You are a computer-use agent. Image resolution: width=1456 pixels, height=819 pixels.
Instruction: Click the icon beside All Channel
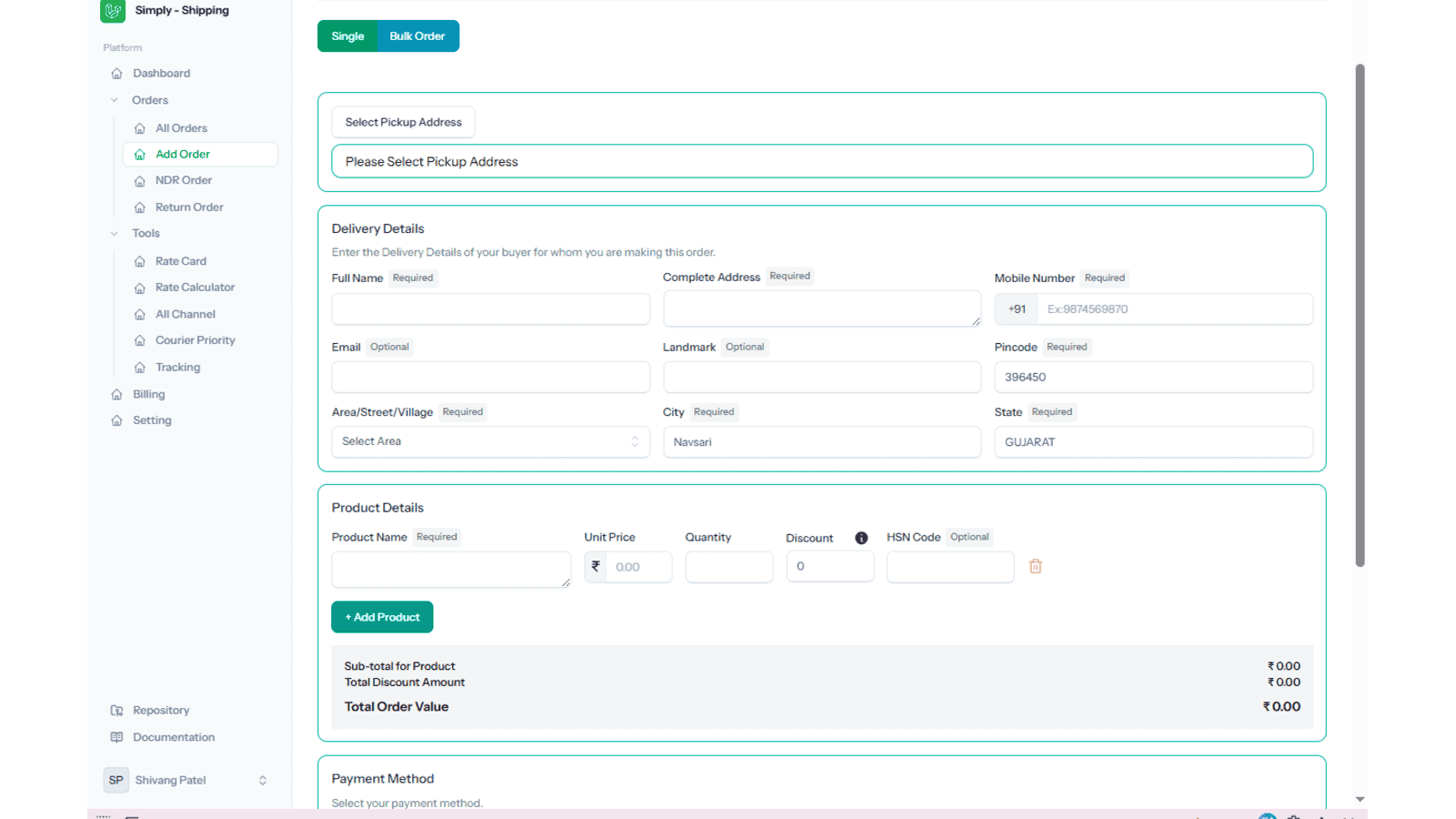tap(139, 315)
